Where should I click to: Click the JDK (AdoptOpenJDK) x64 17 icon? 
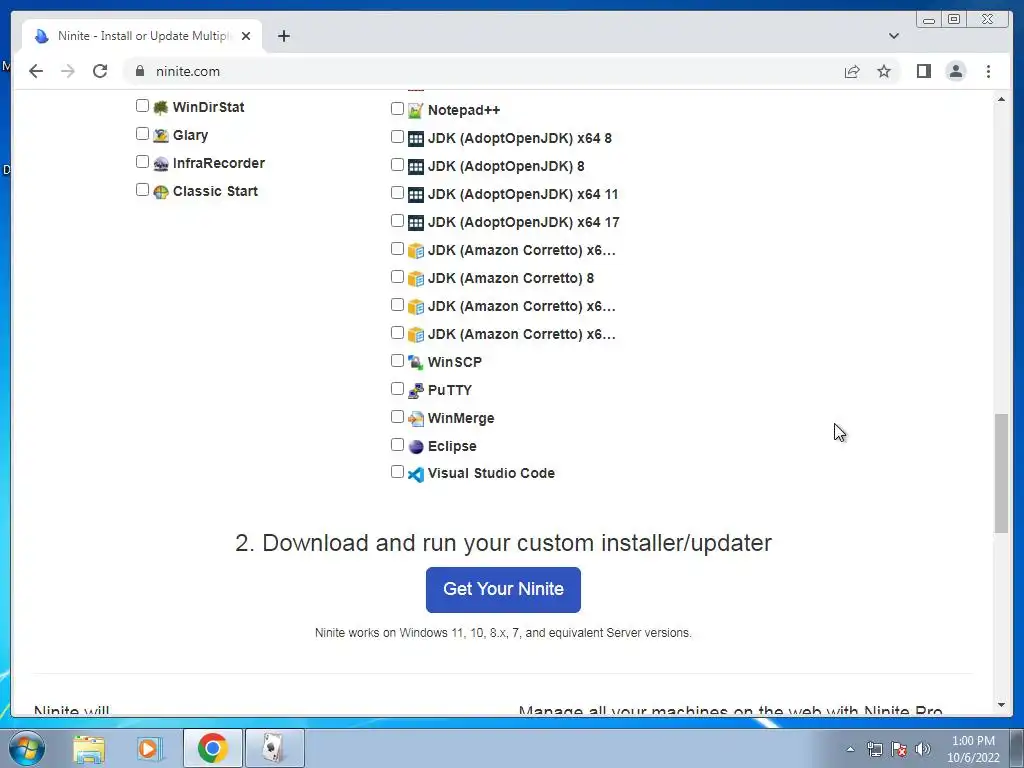click(x=415, y=223)
